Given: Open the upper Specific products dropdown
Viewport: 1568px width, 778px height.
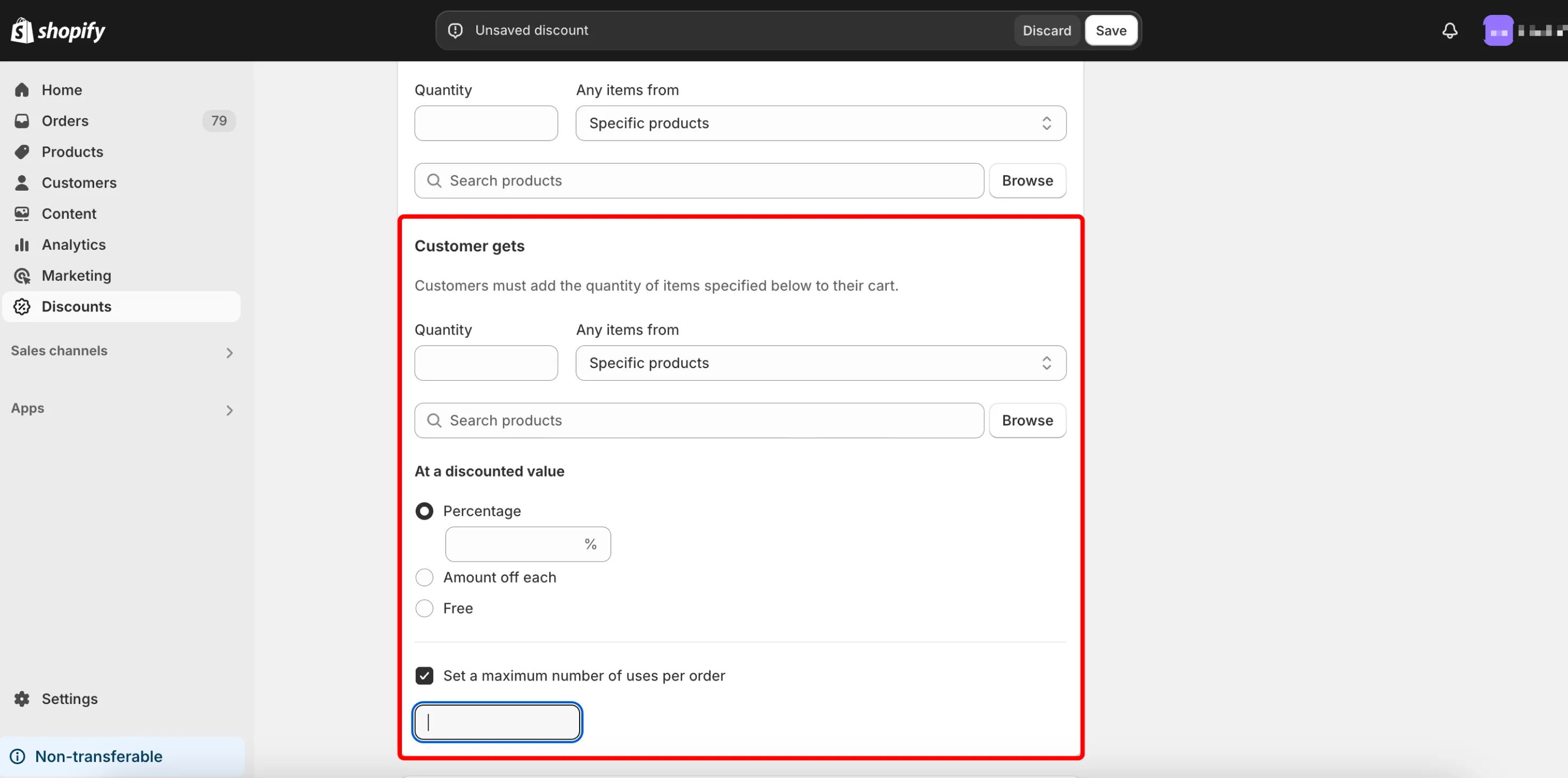Looking at the screenshot, I should (821, 124).
